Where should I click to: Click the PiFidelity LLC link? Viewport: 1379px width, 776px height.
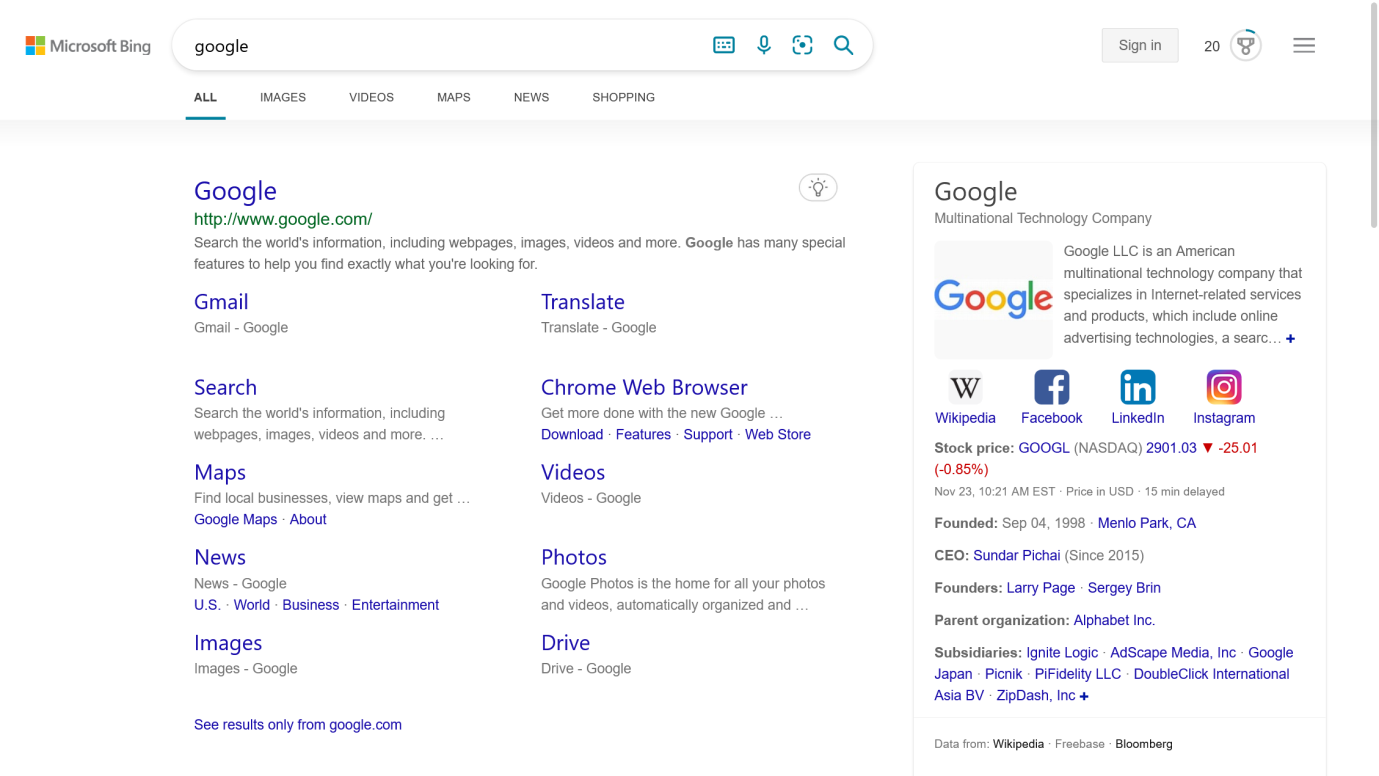tap(1078, 674)
